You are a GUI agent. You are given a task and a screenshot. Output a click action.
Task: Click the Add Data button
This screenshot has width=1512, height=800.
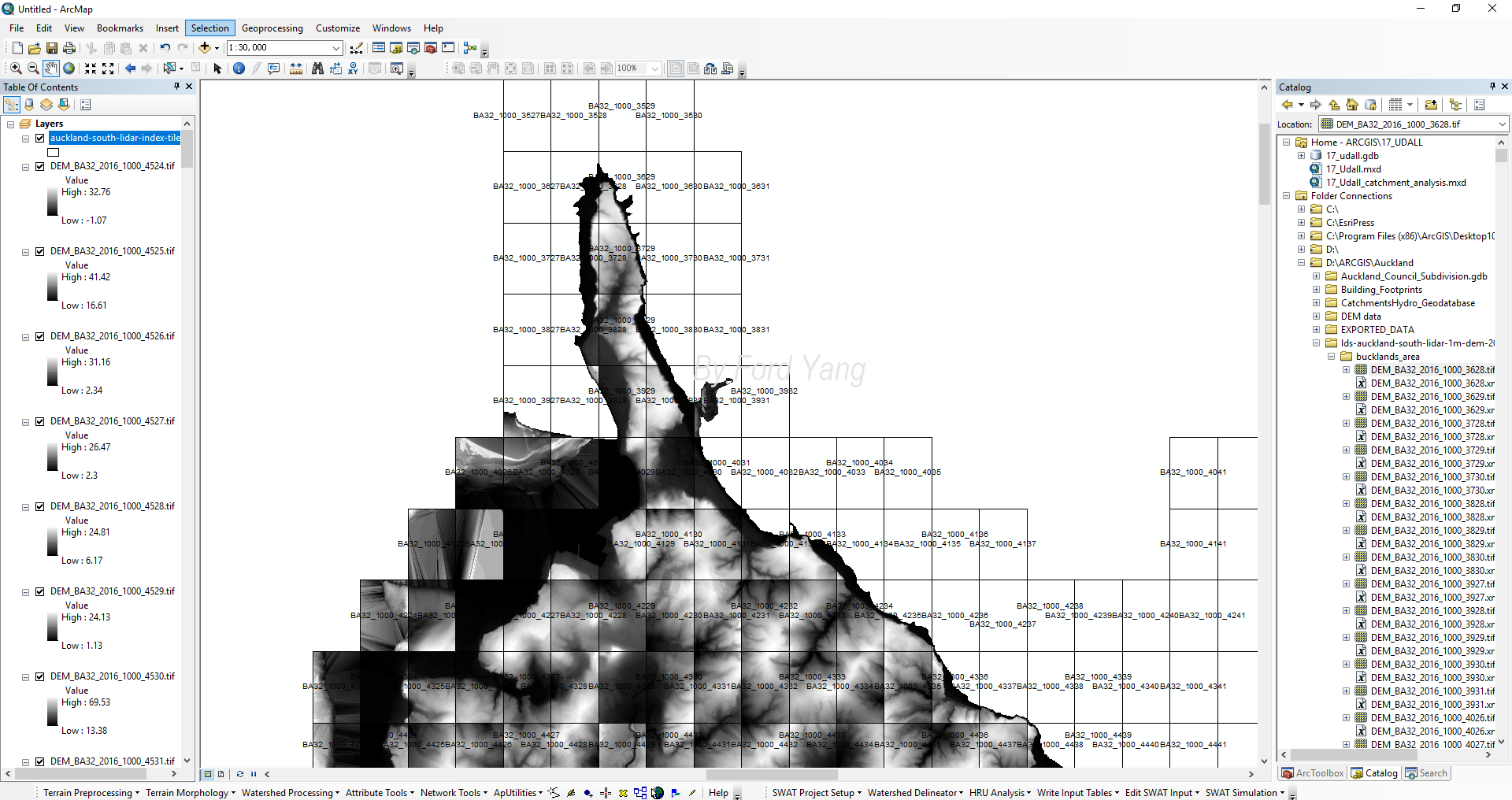(x=205, y=48)
